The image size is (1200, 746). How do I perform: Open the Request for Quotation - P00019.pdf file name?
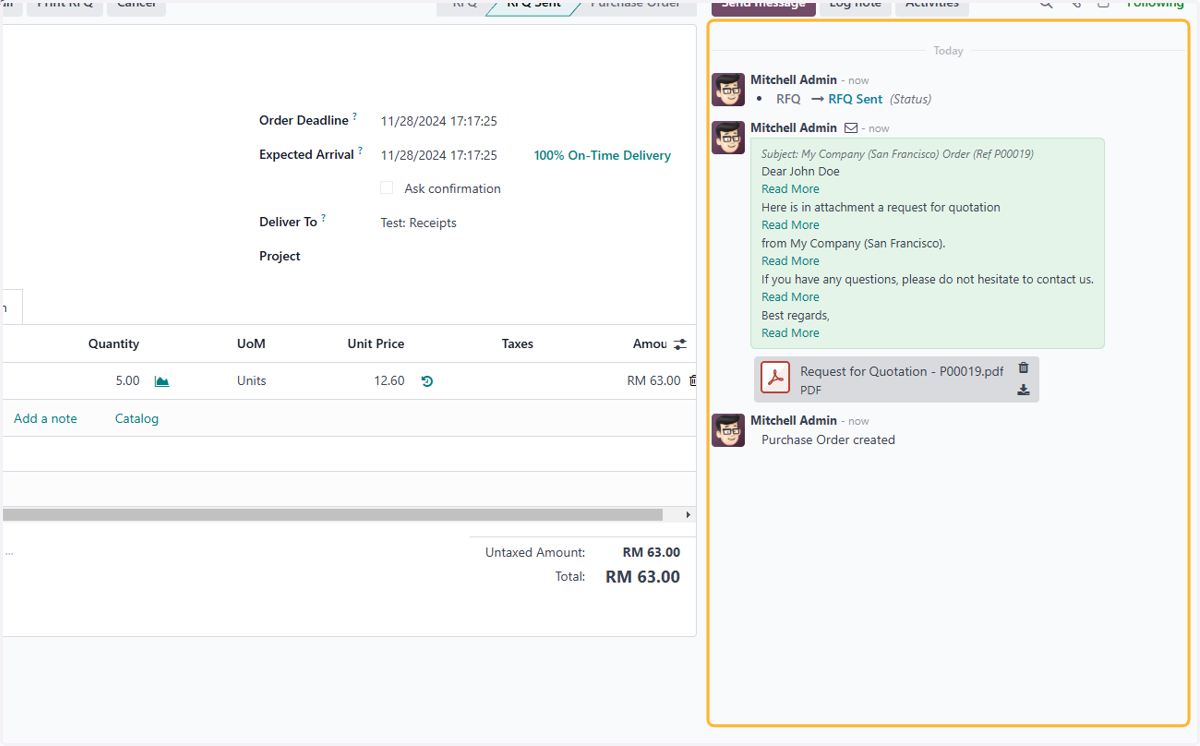902,371
